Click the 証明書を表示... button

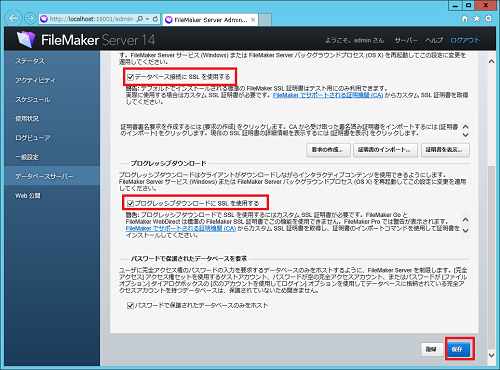445,150
